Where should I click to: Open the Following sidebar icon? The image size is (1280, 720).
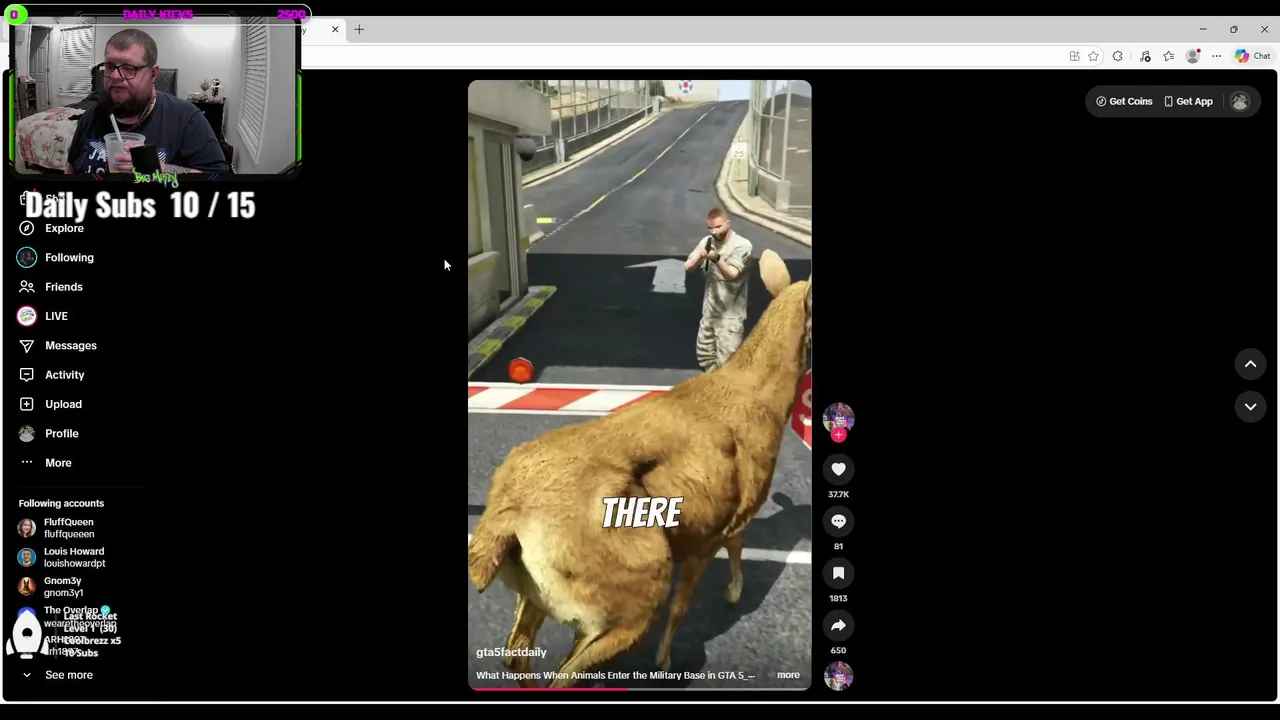[27, 257]
